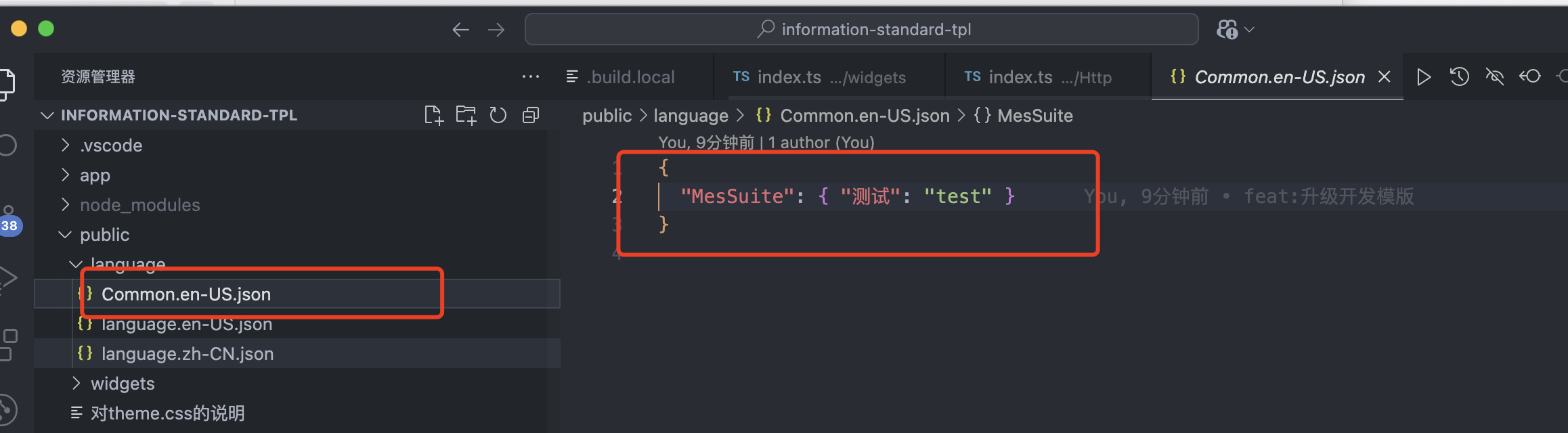Screen dimensions: 1568x433
Task: Switch to the .build.local tab
Action: tap(630, 77)
